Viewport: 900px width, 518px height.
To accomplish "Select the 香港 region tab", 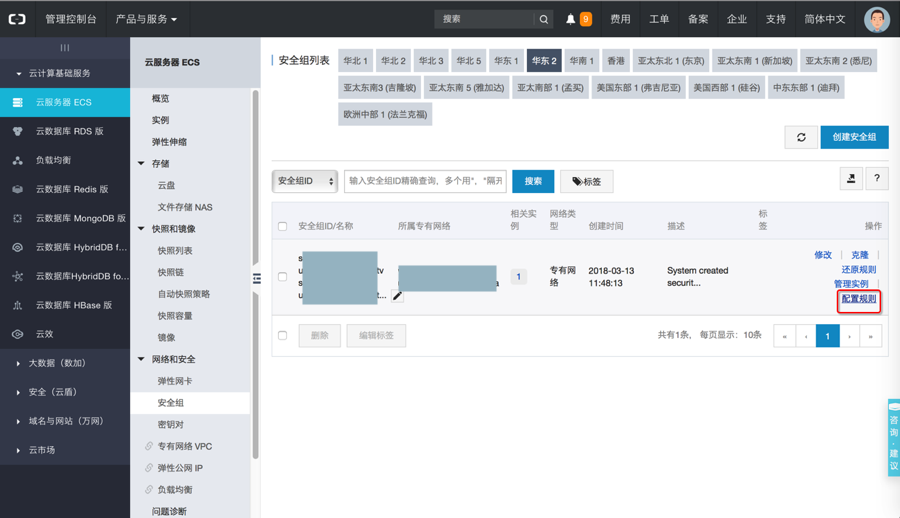I will (616, 61).
